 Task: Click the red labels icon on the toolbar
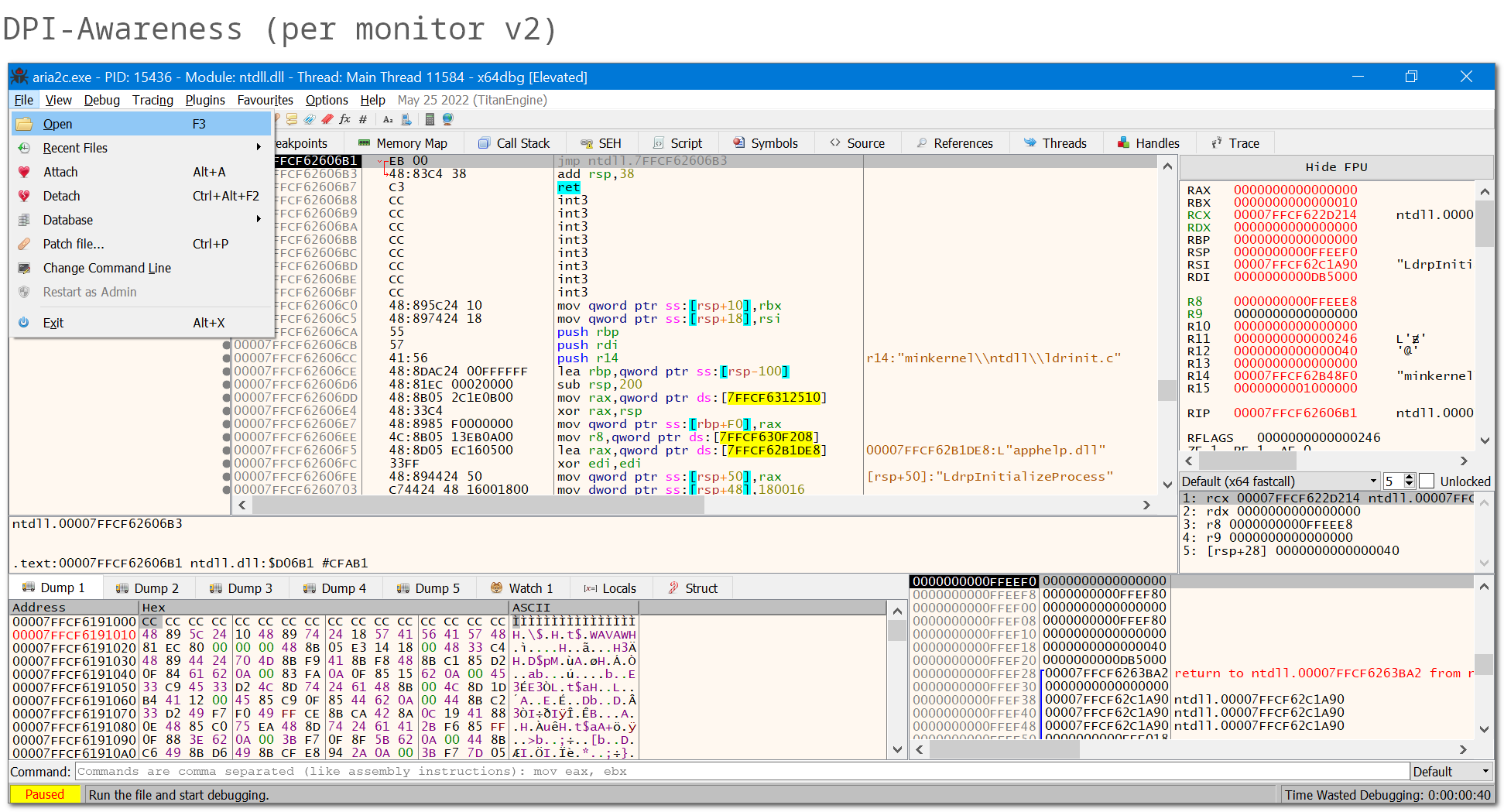point(326,119)
